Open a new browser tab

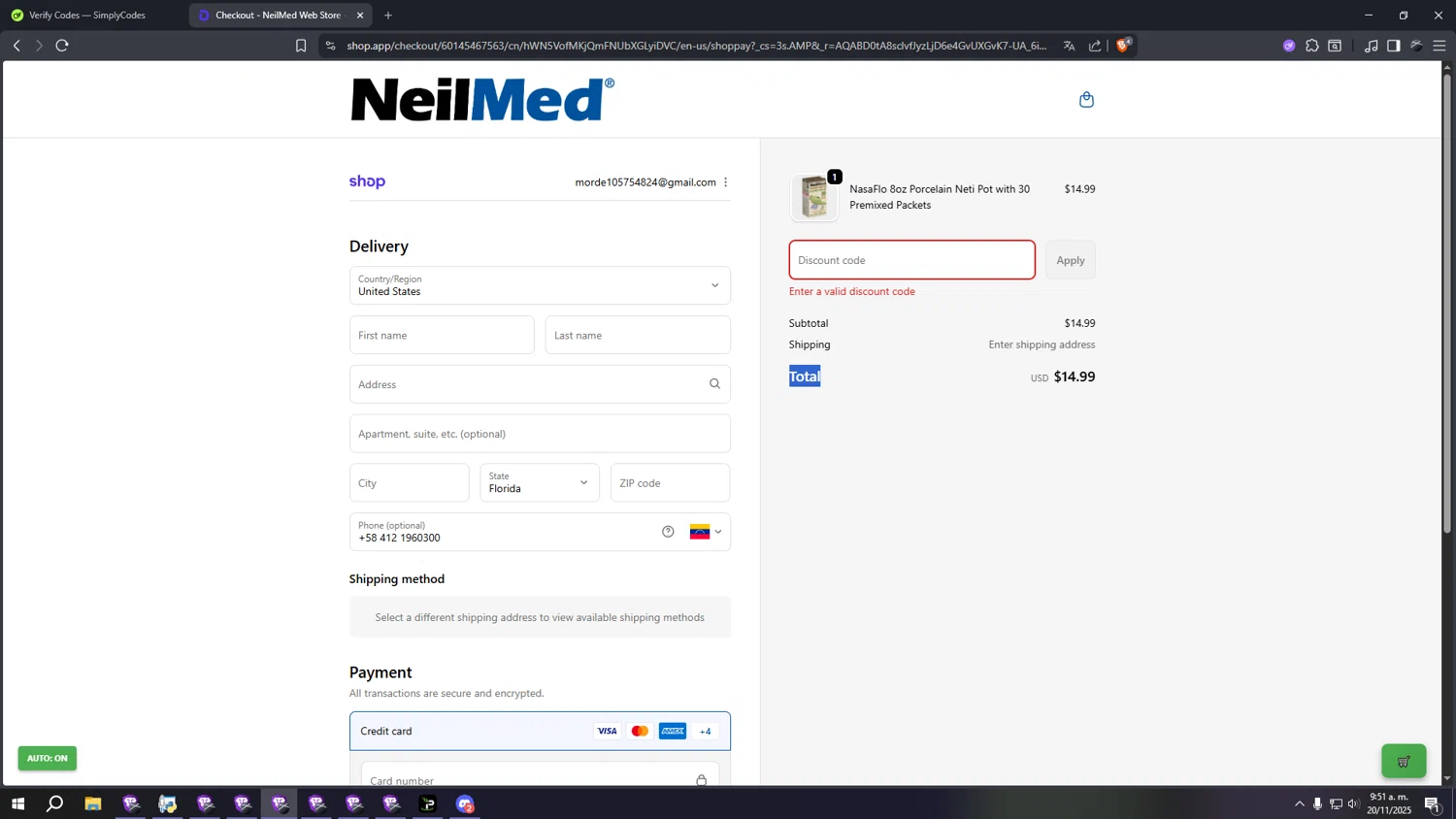(x=388, y=16)
